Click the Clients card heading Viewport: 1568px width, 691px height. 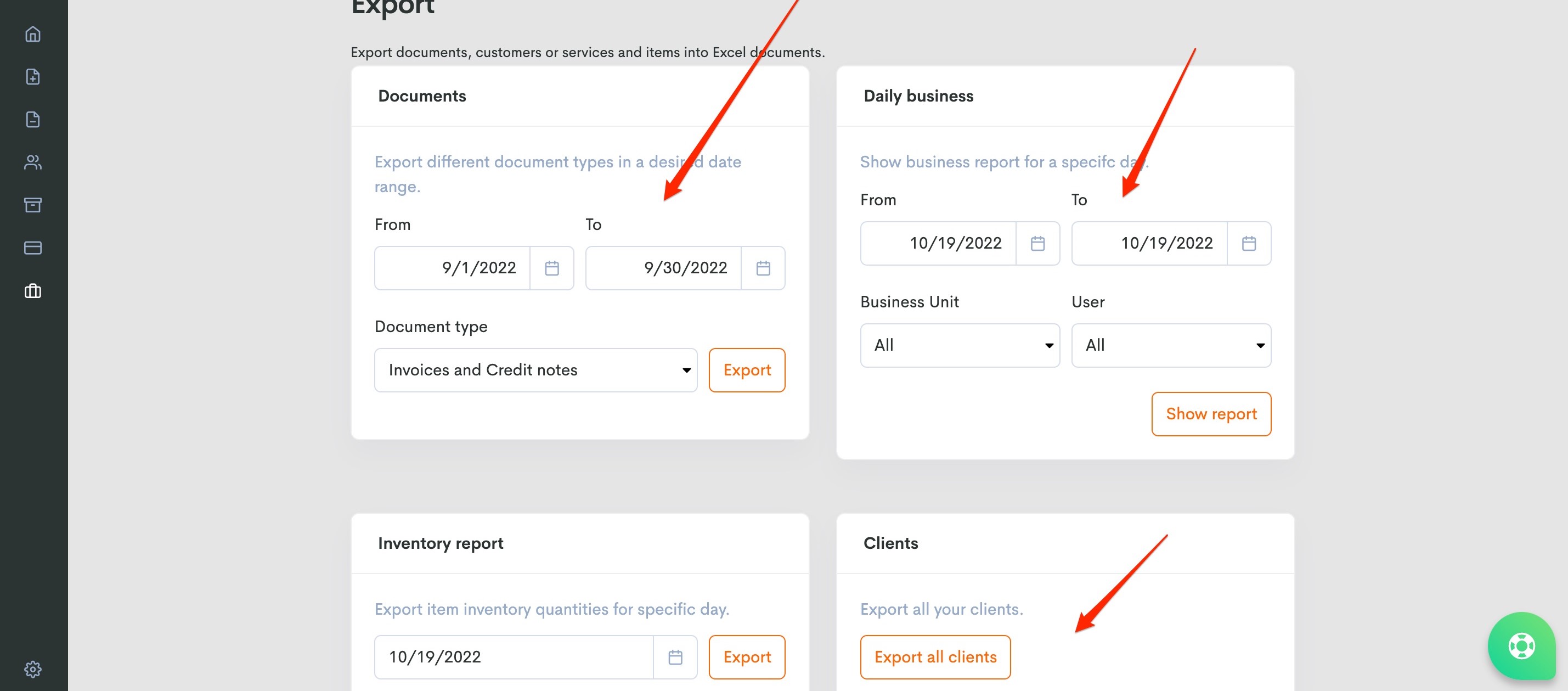tap(890, 543)
